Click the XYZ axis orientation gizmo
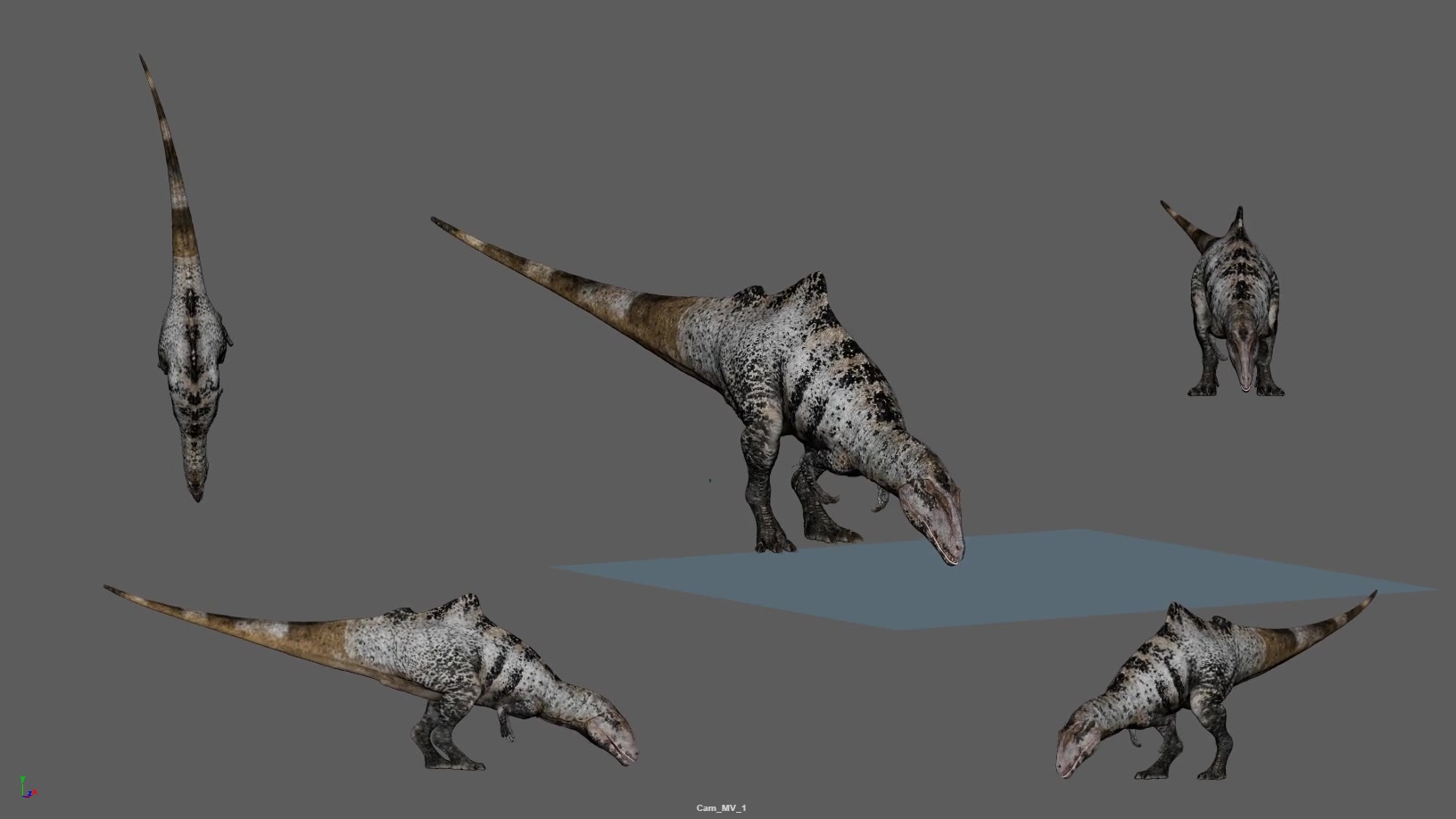 [x=27, y=787]
